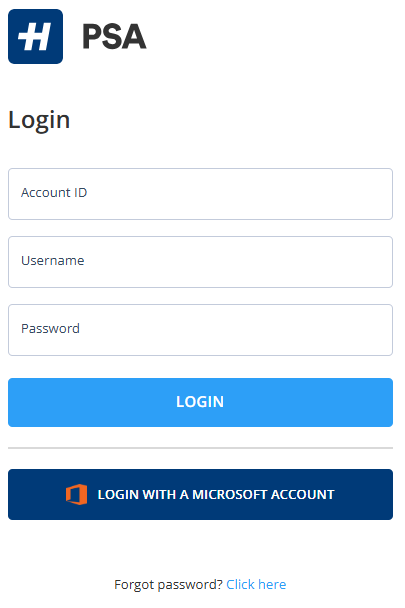Click the Password placeholder label

[50, 328]
